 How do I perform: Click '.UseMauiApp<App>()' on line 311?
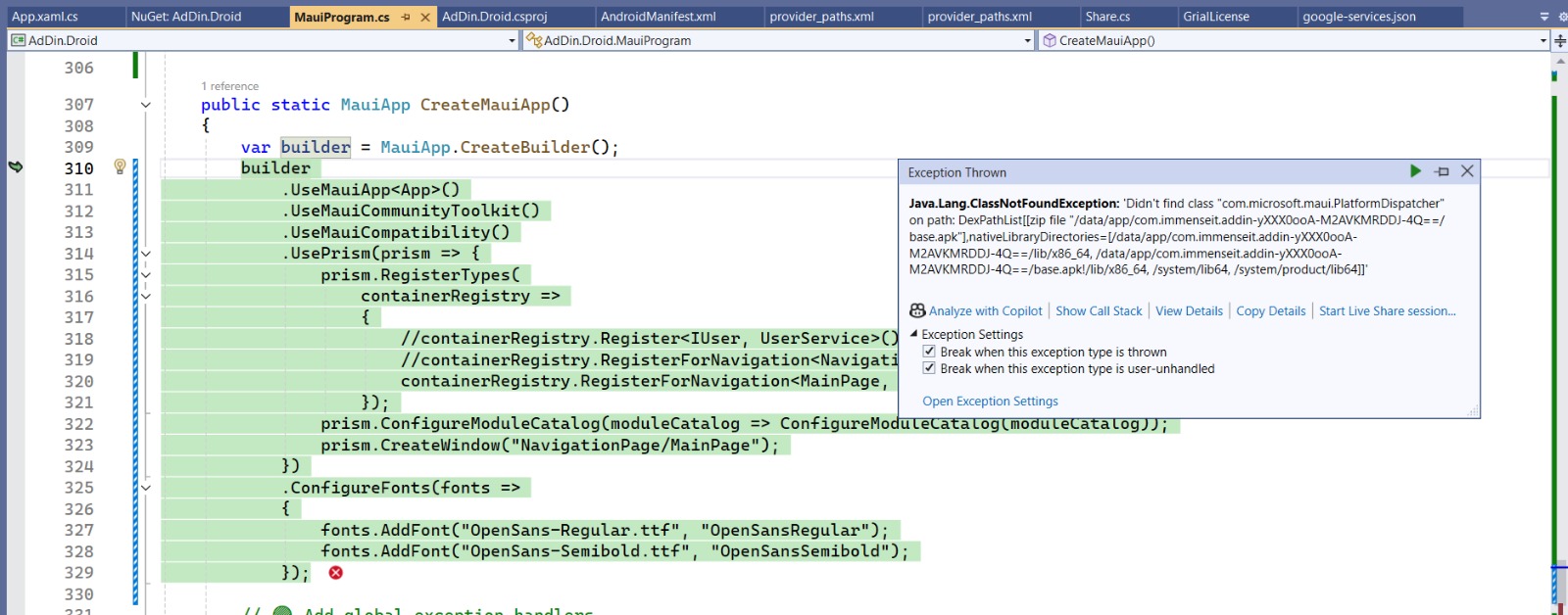(370, 190)
